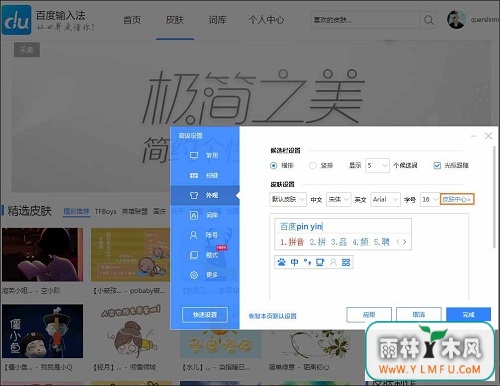Expand the candidate count dropdown showing 5
The image size is (500, 386).
coord(377,165)
